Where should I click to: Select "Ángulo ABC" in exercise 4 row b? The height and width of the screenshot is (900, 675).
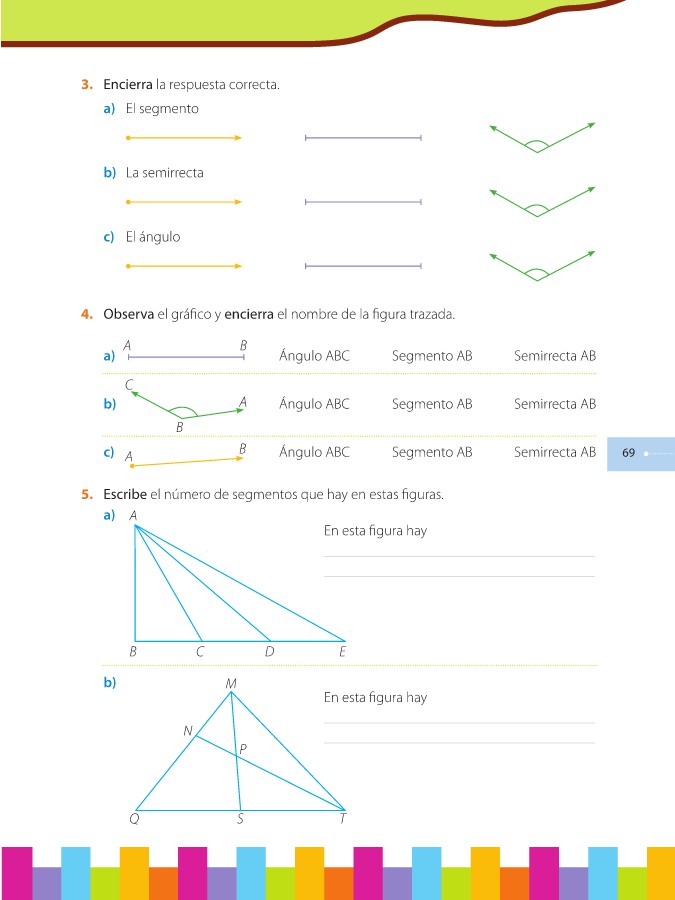pos(315,405)
